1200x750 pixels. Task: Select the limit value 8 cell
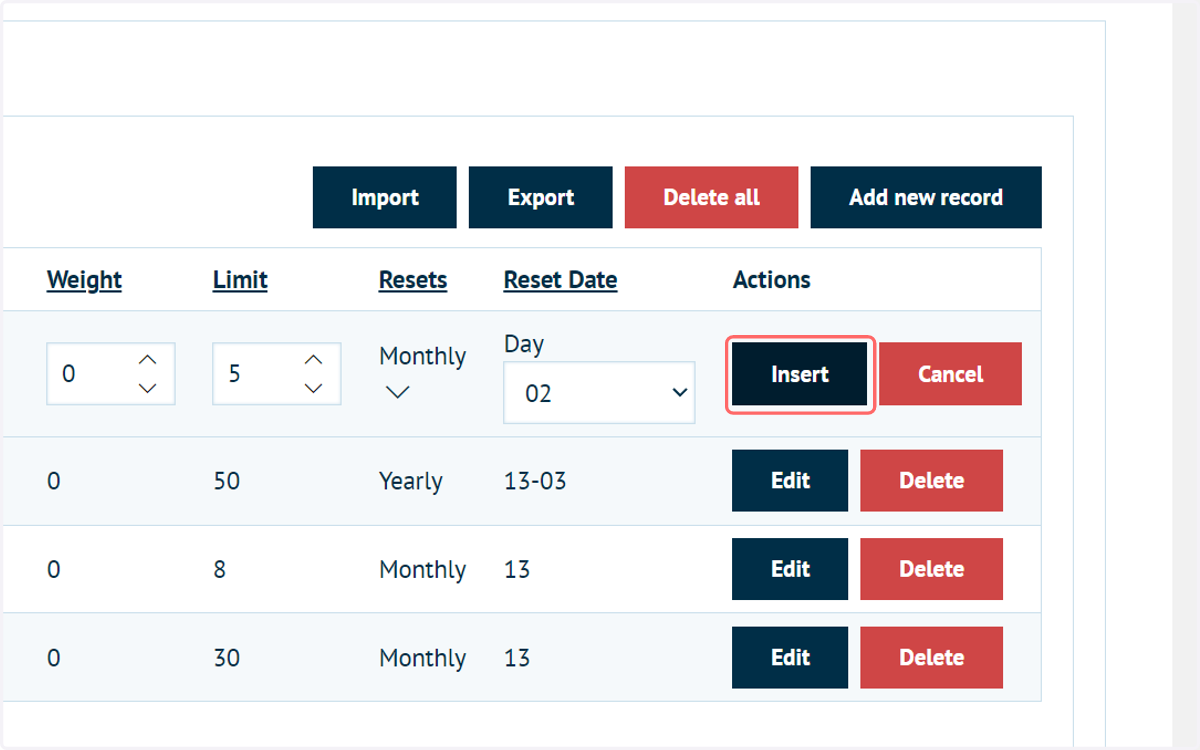220,569
